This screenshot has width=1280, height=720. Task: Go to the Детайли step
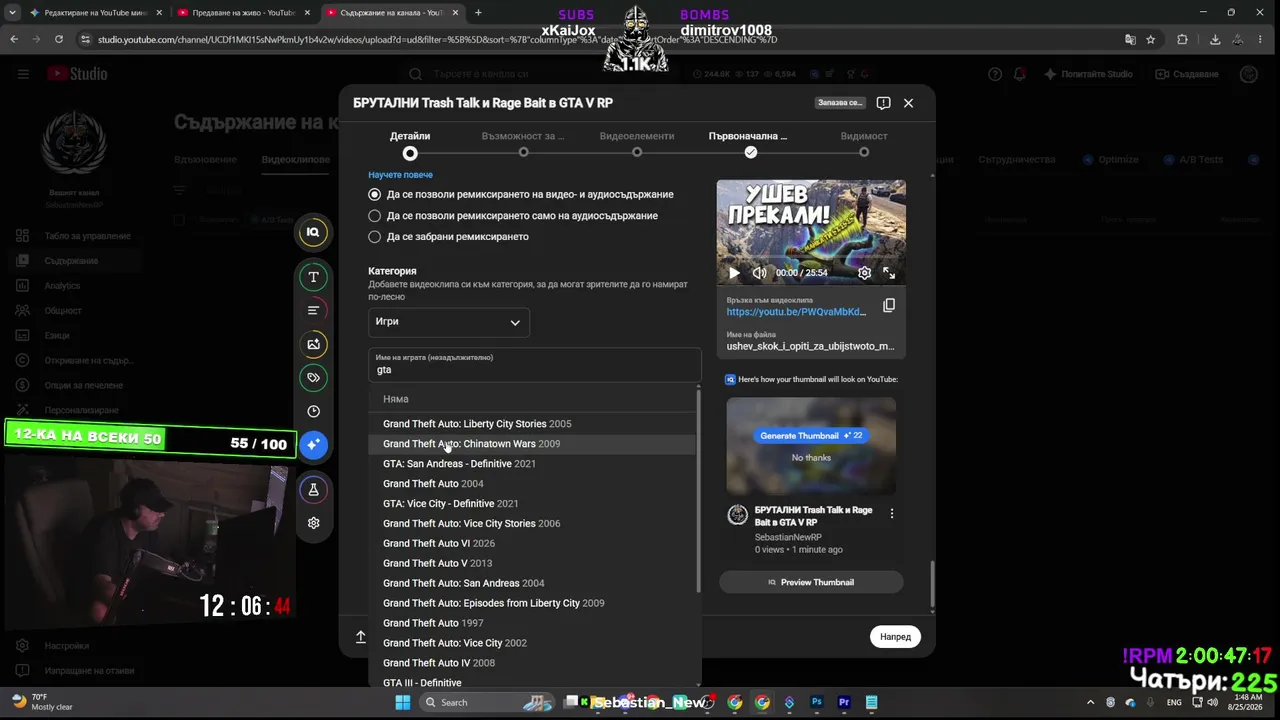point(410,144)
